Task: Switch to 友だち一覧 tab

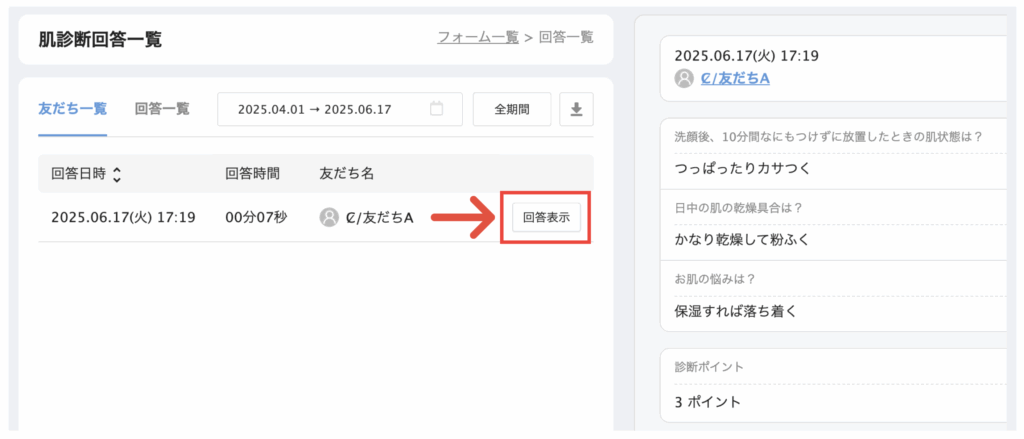Action: click(72, 109)
